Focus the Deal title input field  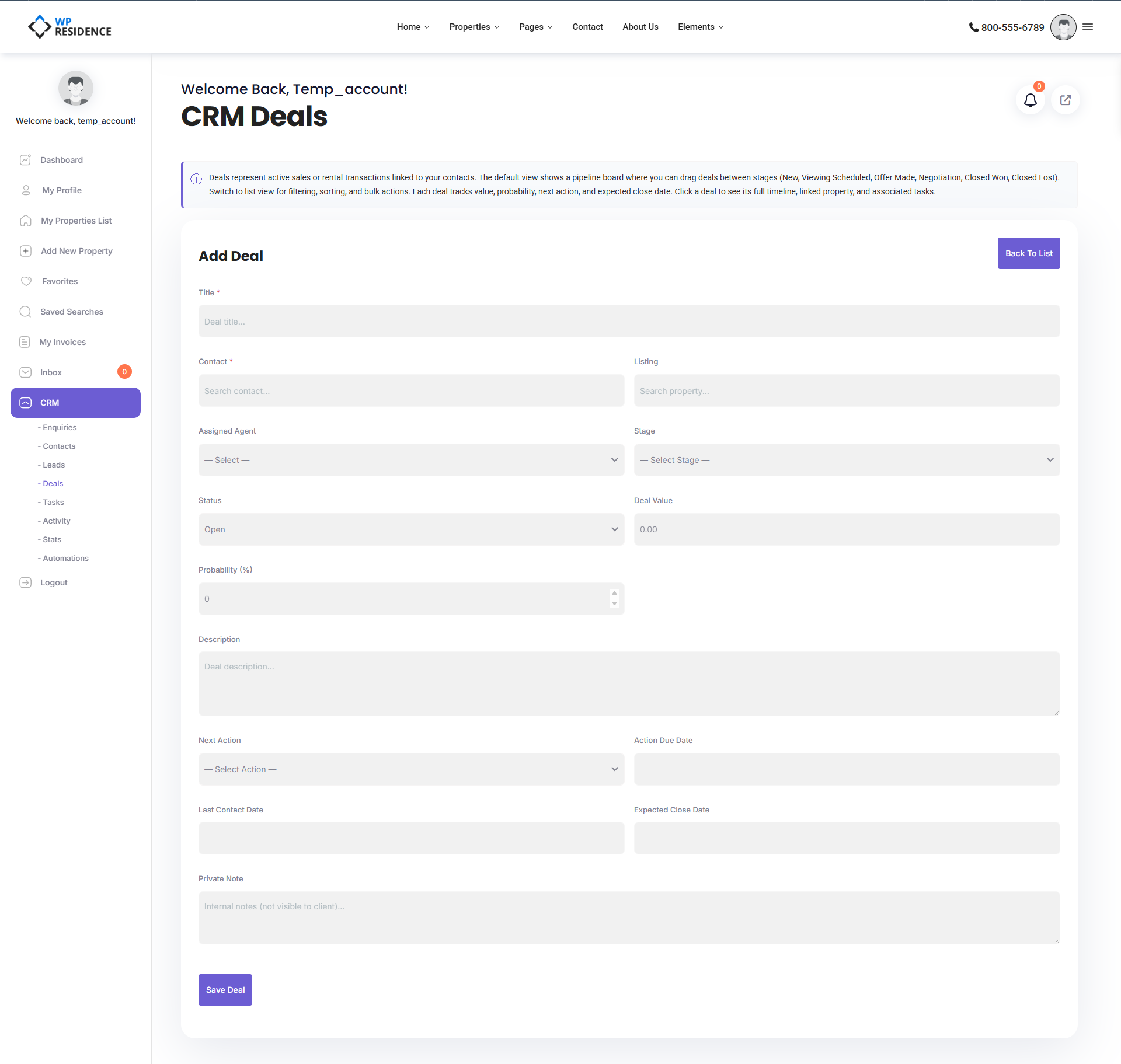pos(629,322)
